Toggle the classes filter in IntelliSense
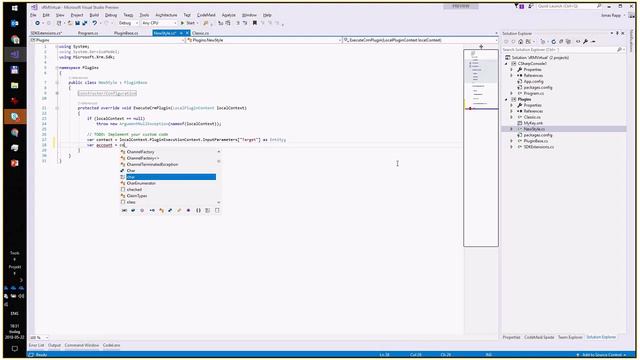 pos(162,210)
